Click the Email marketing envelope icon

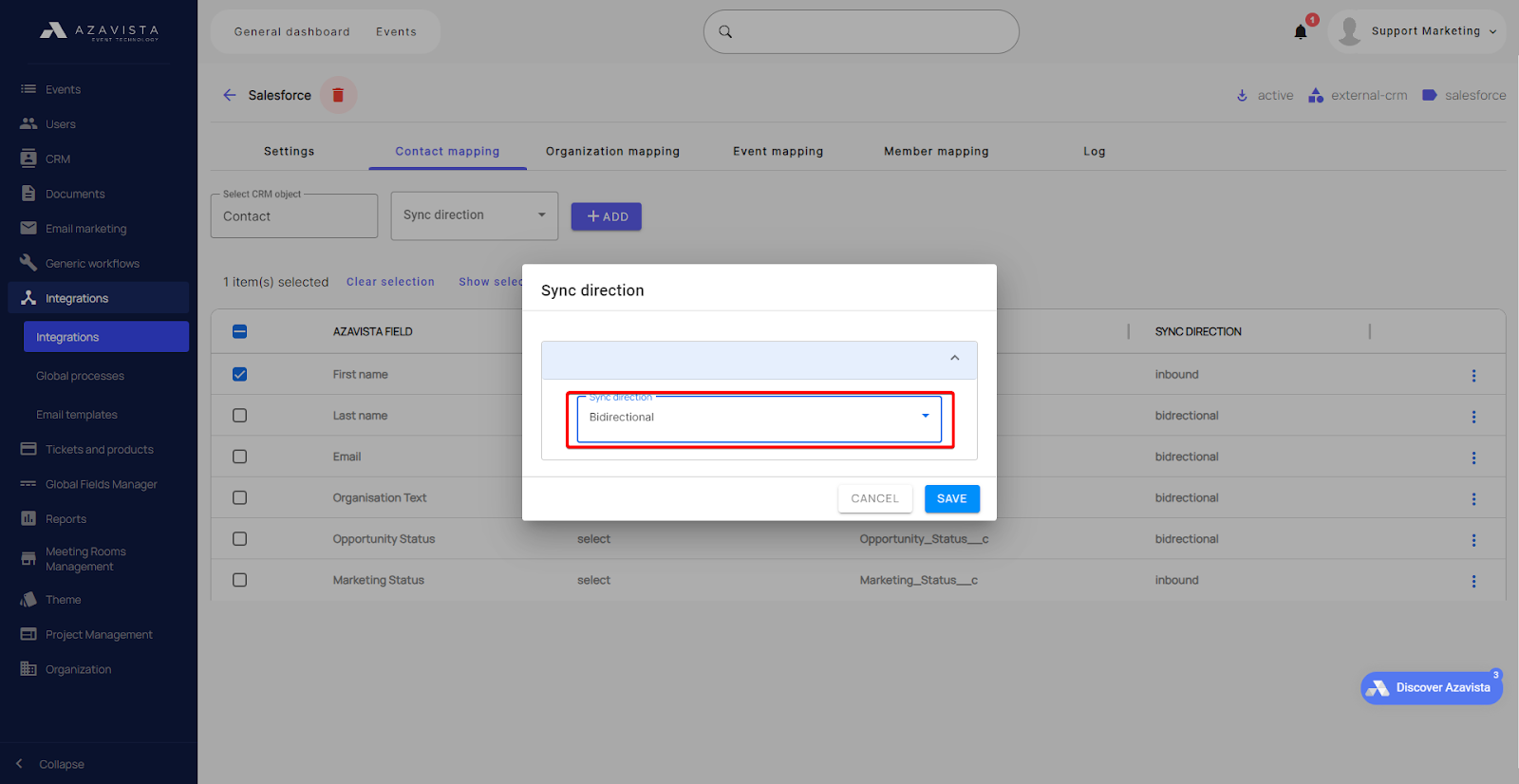coord(28,228)
